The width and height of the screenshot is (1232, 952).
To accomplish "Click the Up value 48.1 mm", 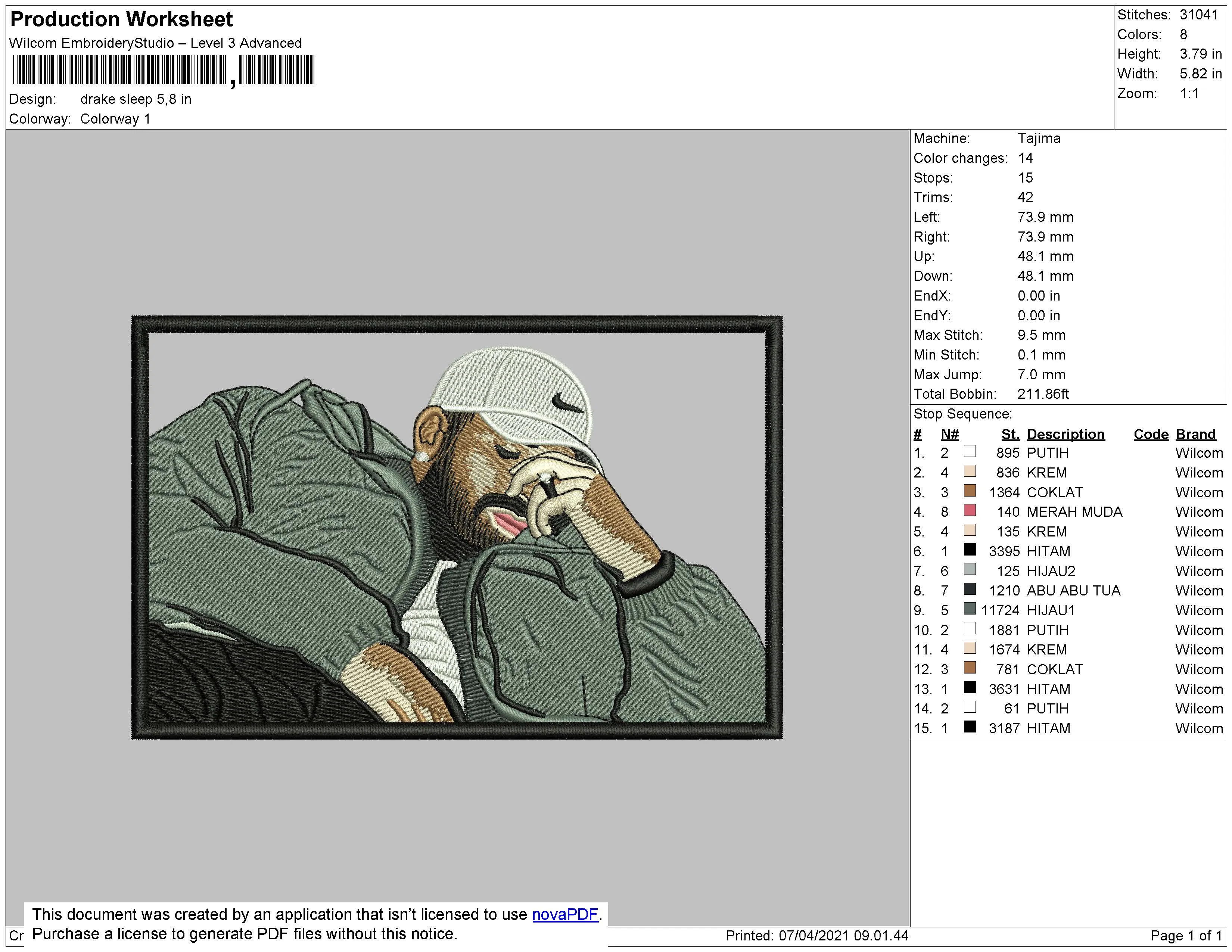I will 1045,256.
